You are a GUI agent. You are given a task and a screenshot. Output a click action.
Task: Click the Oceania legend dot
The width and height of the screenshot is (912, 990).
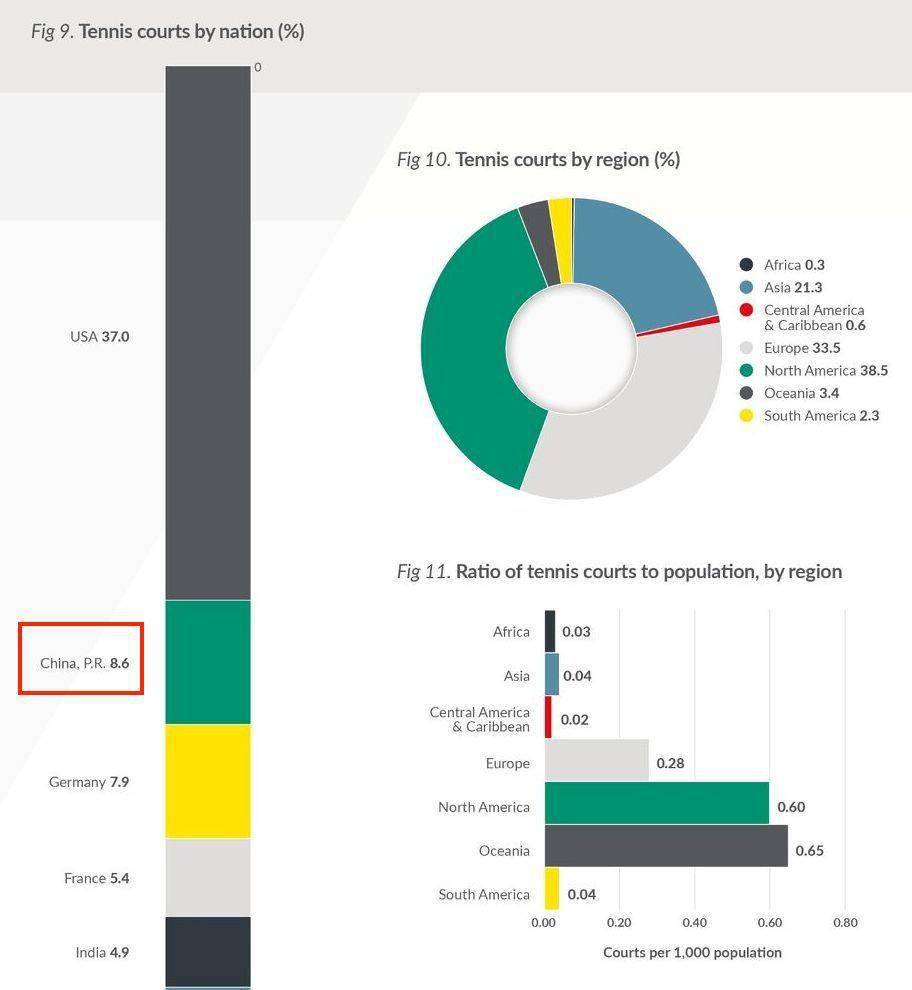[x=746, y=393]
